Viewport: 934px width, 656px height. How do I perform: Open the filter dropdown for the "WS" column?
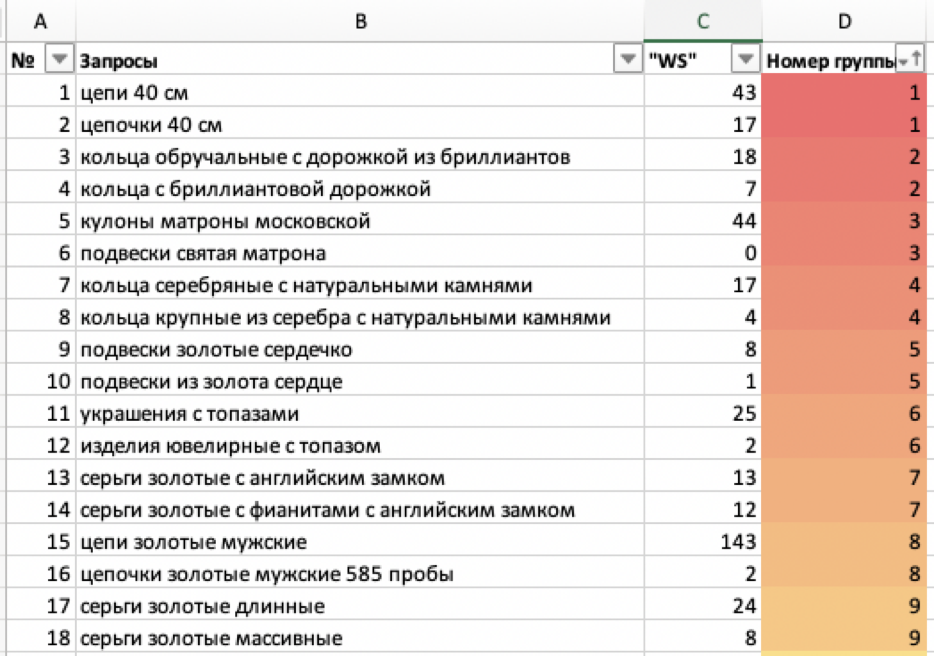[x=745, y=60]
